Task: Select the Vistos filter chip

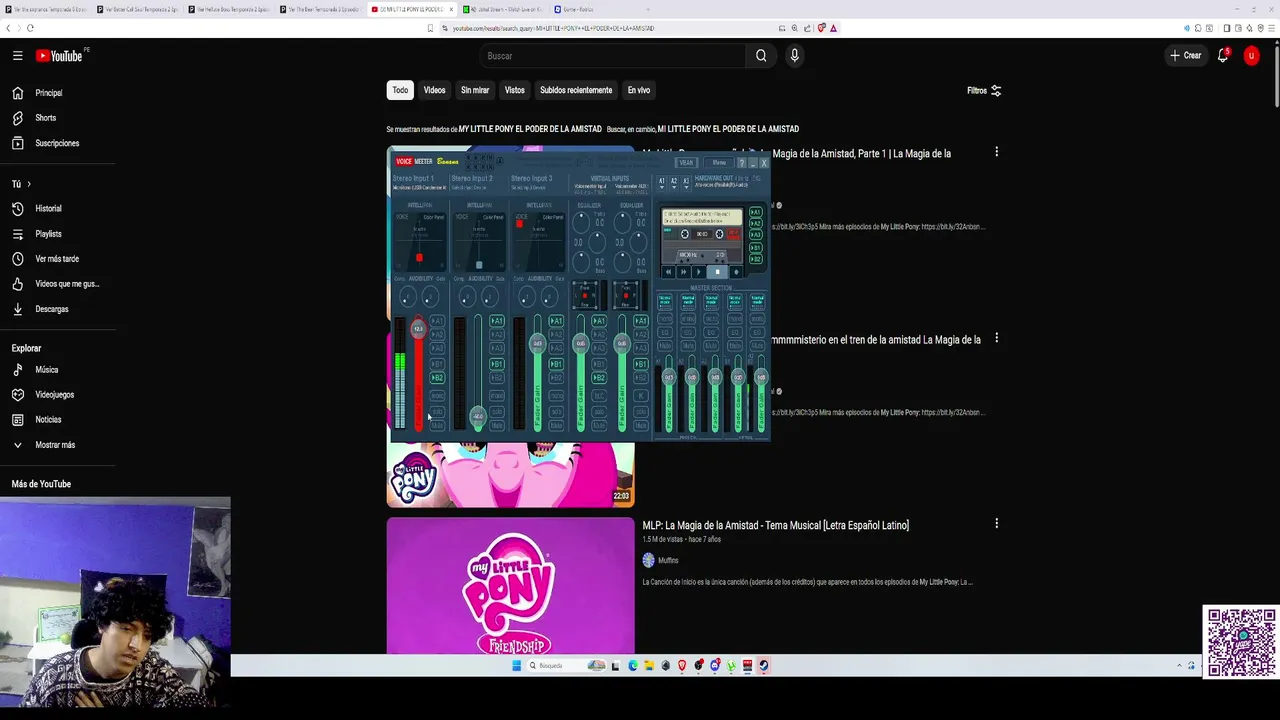Action: (514, 90)
